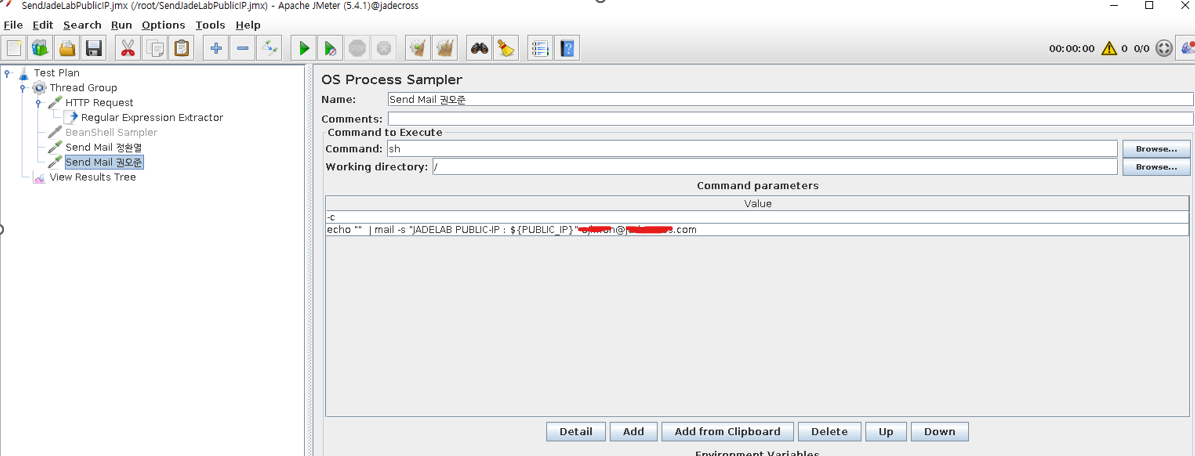Click the Paste clipboard icon

(x=181, y=48)
